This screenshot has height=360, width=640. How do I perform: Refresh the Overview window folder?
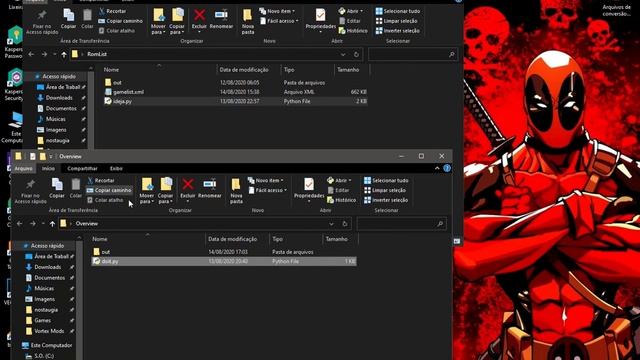345,224
